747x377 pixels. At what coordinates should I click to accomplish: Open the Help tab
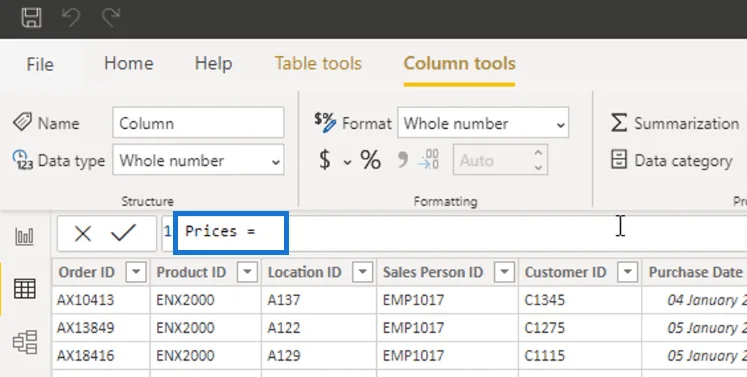tap(213, 63)
